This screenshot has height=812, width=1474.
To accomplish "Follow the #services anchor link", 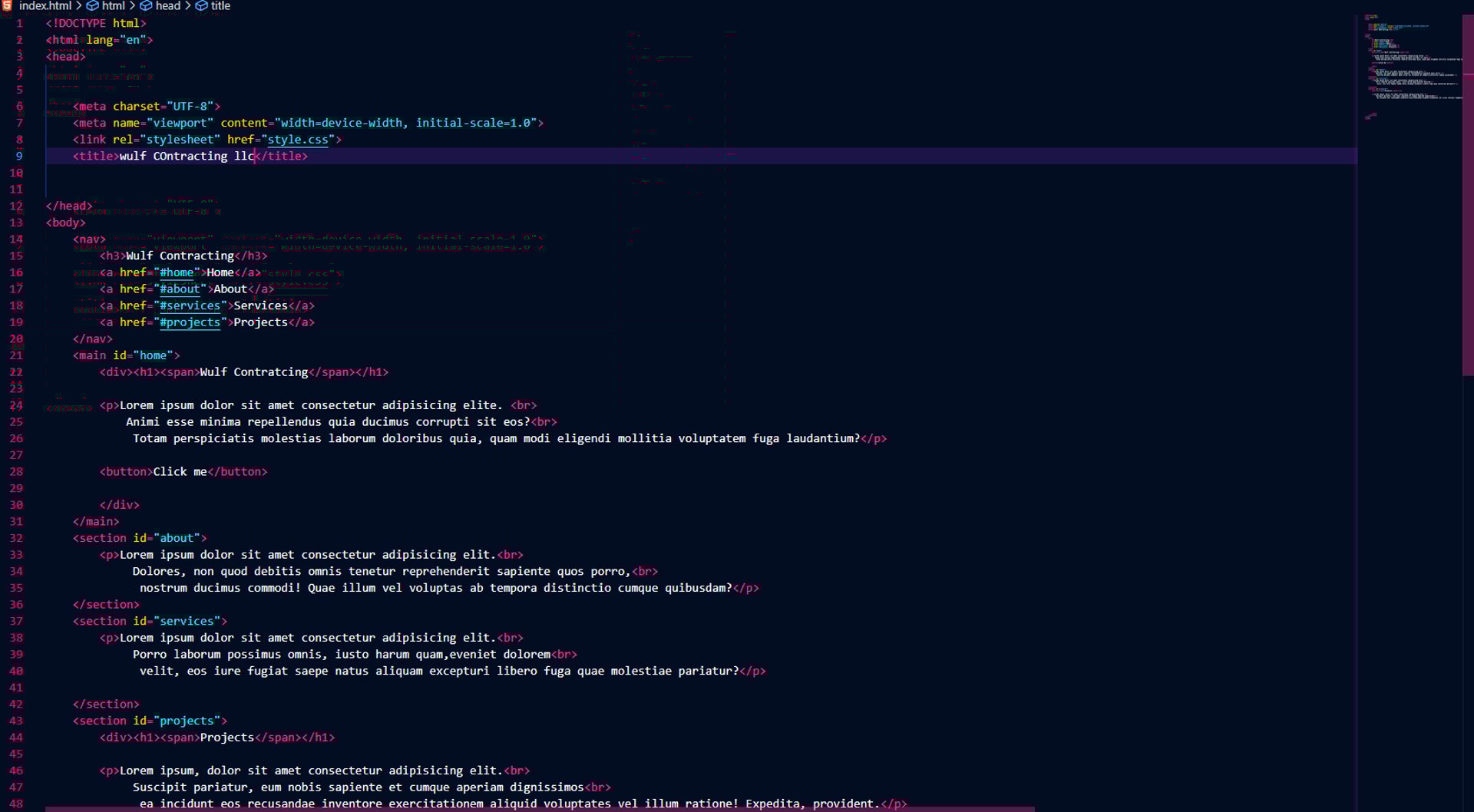I will pos(190,305).
